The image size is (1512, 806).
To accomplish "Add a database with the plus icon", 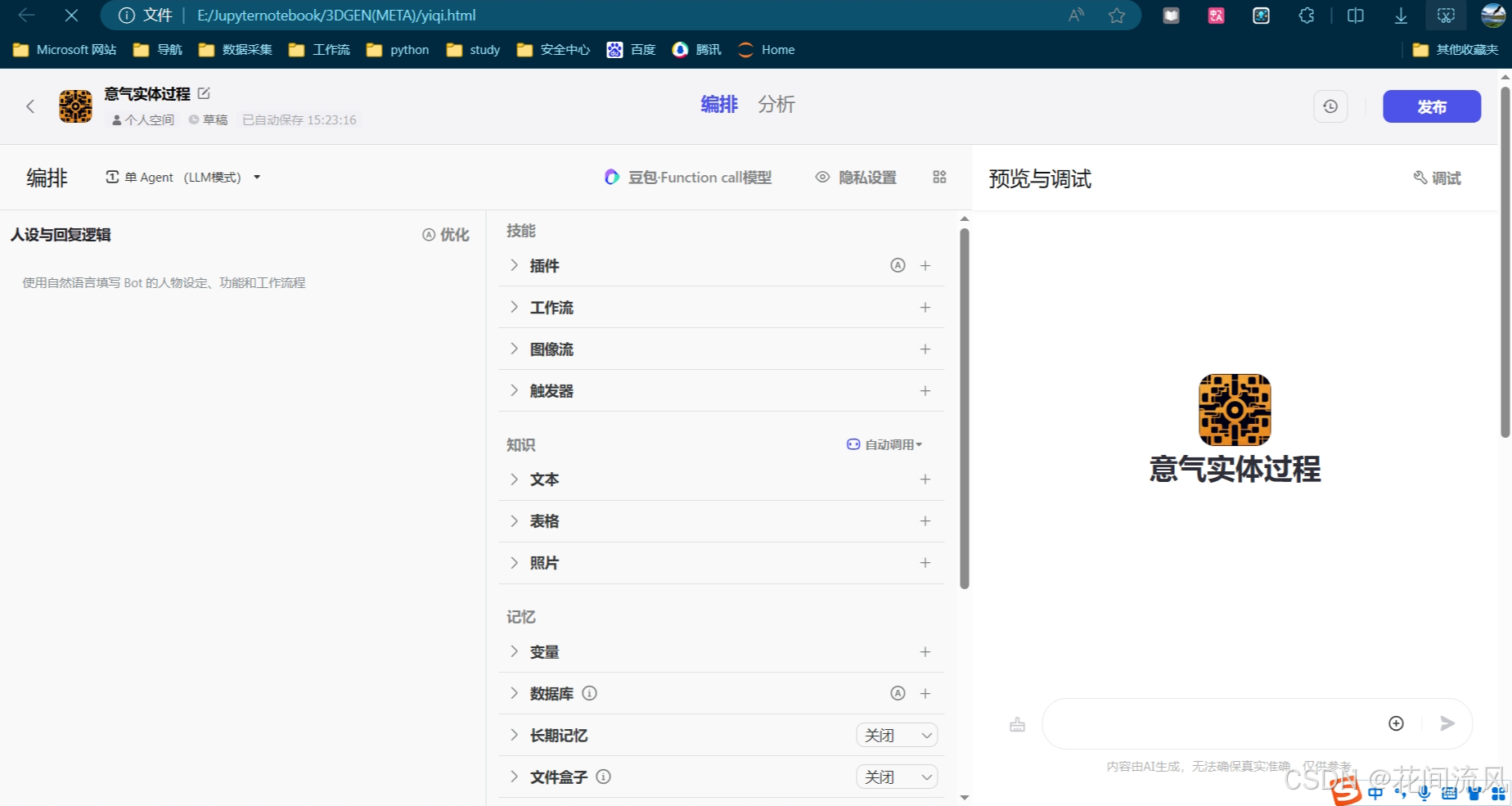I will pos(925,693).
